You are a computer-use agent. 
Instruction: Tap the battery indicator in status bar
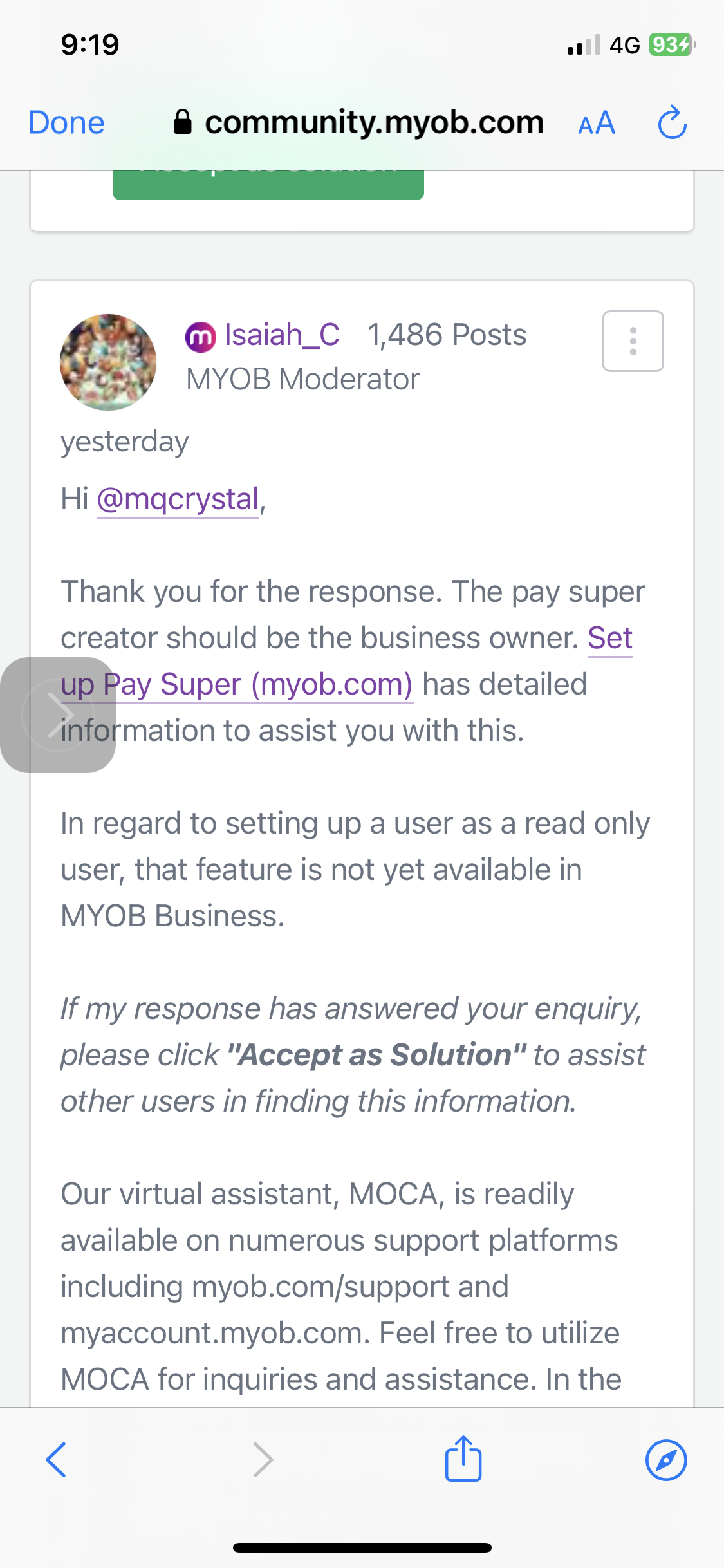(672, 45)
